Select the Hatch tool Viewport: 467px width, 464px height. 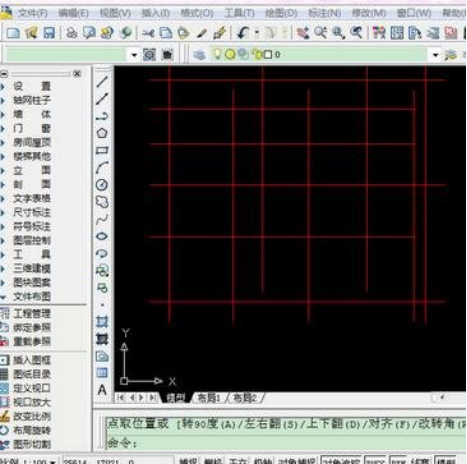tap(102, 322)
